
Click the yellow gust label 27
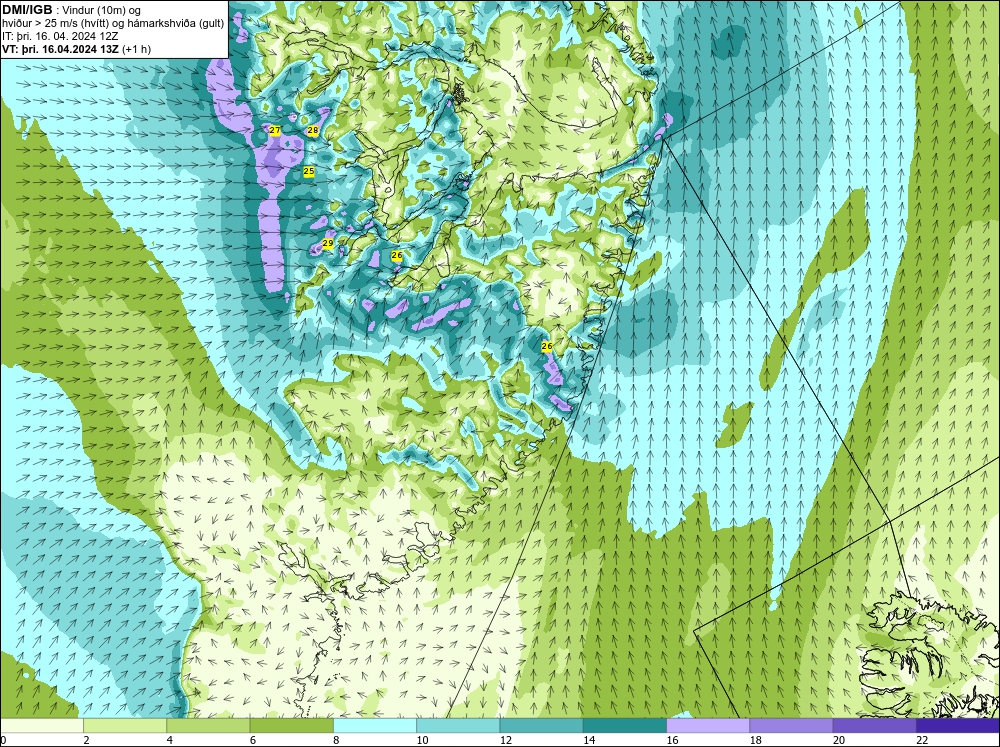(x=275, y=130)
